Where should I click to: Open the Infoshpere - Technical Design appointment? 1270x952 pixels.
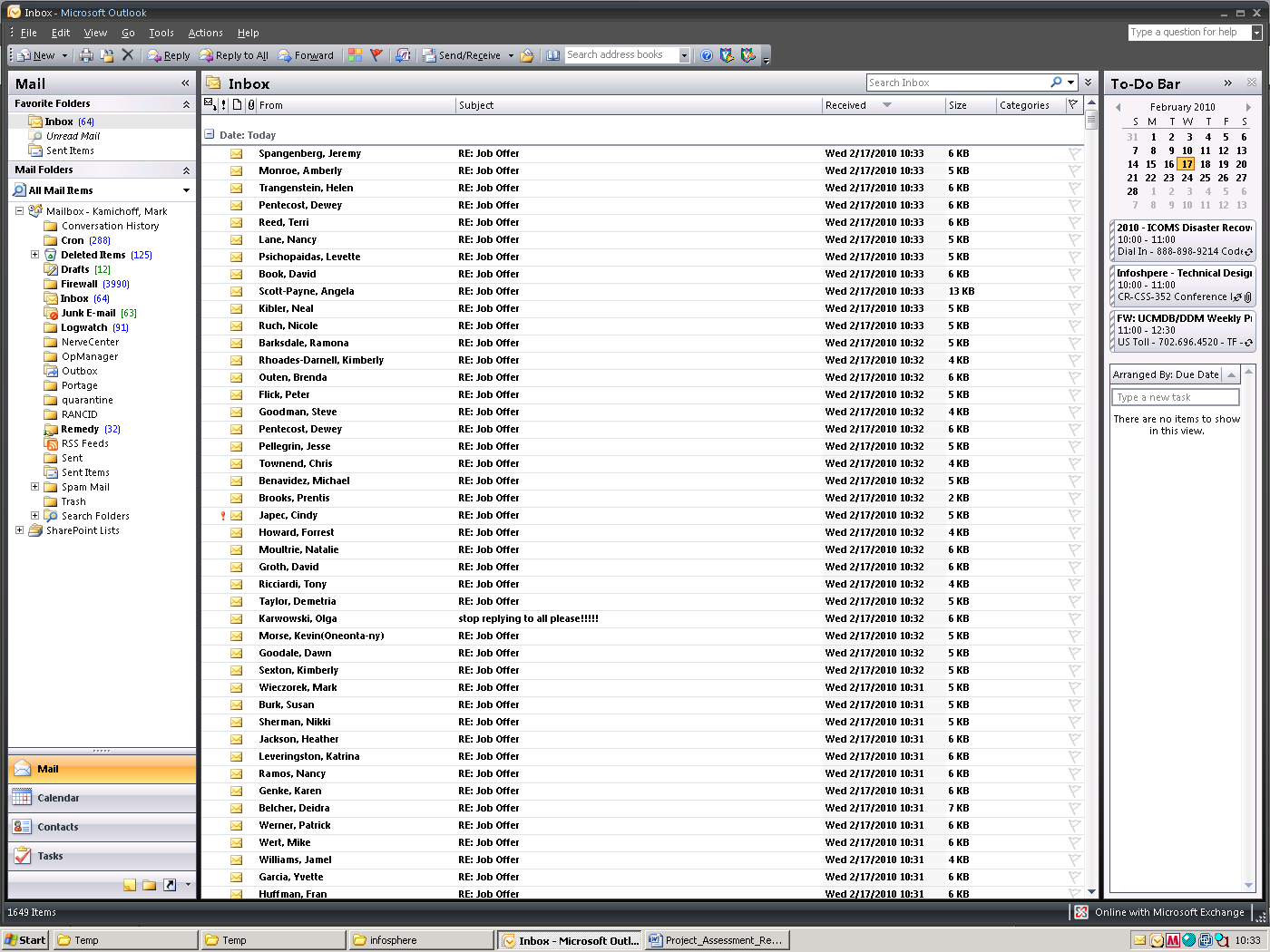[x=1183, y=285]
